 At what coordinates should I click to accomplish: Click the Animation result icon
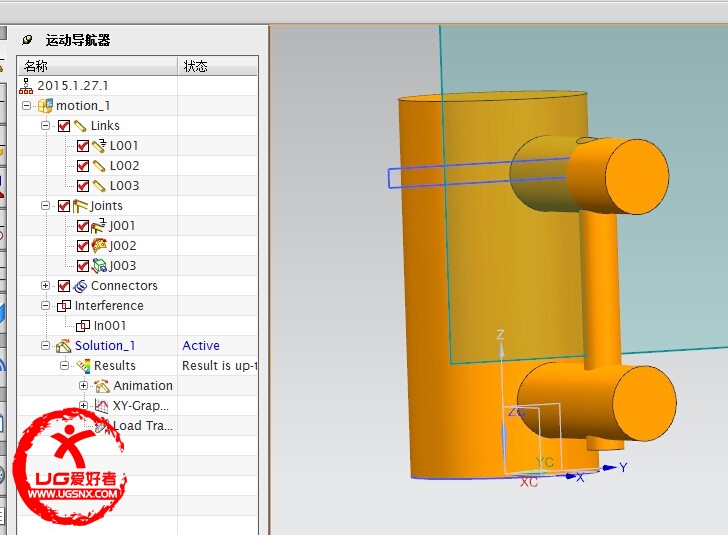click(101, 386)
